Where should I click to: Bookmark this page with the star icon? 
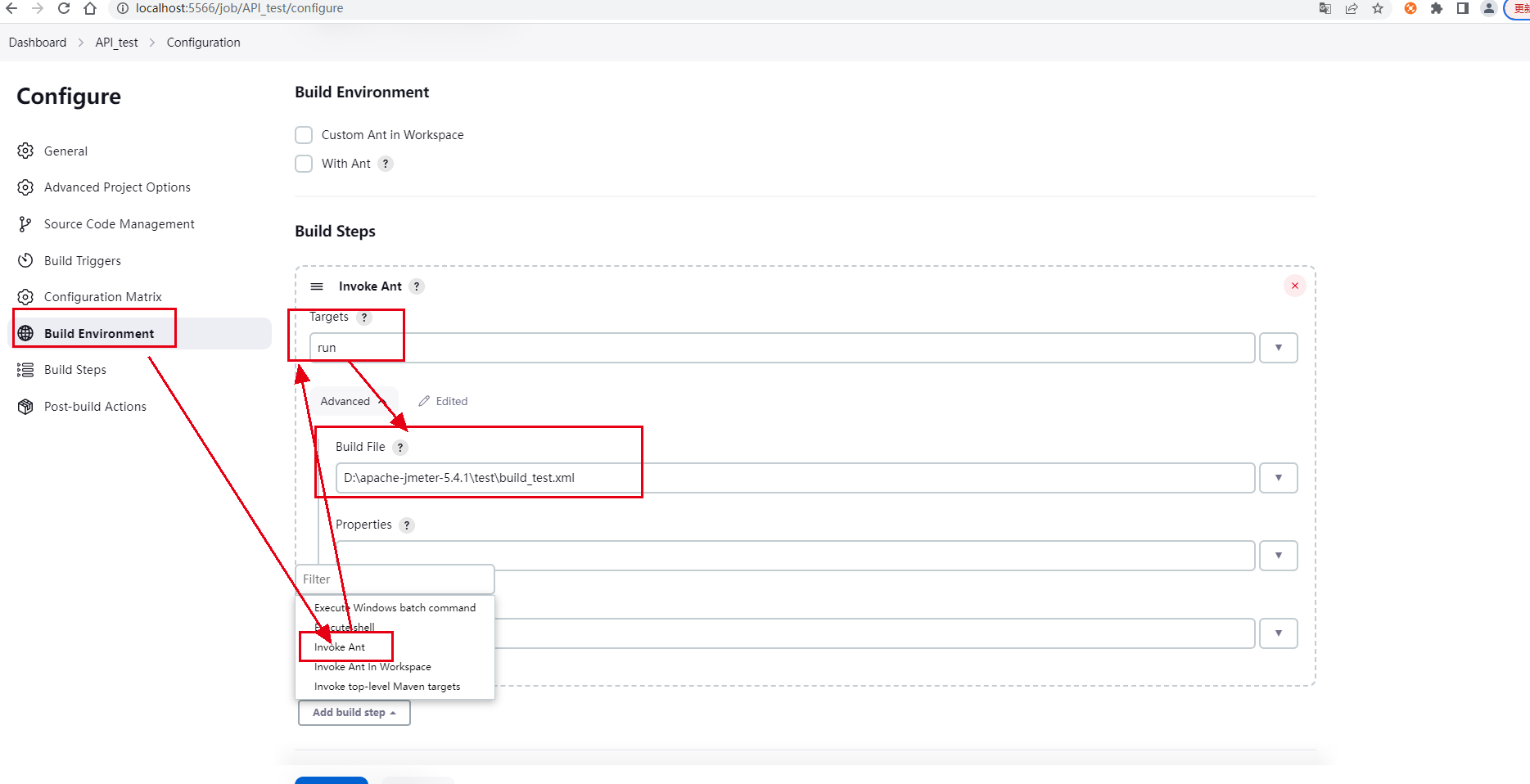pos(1378,8)
